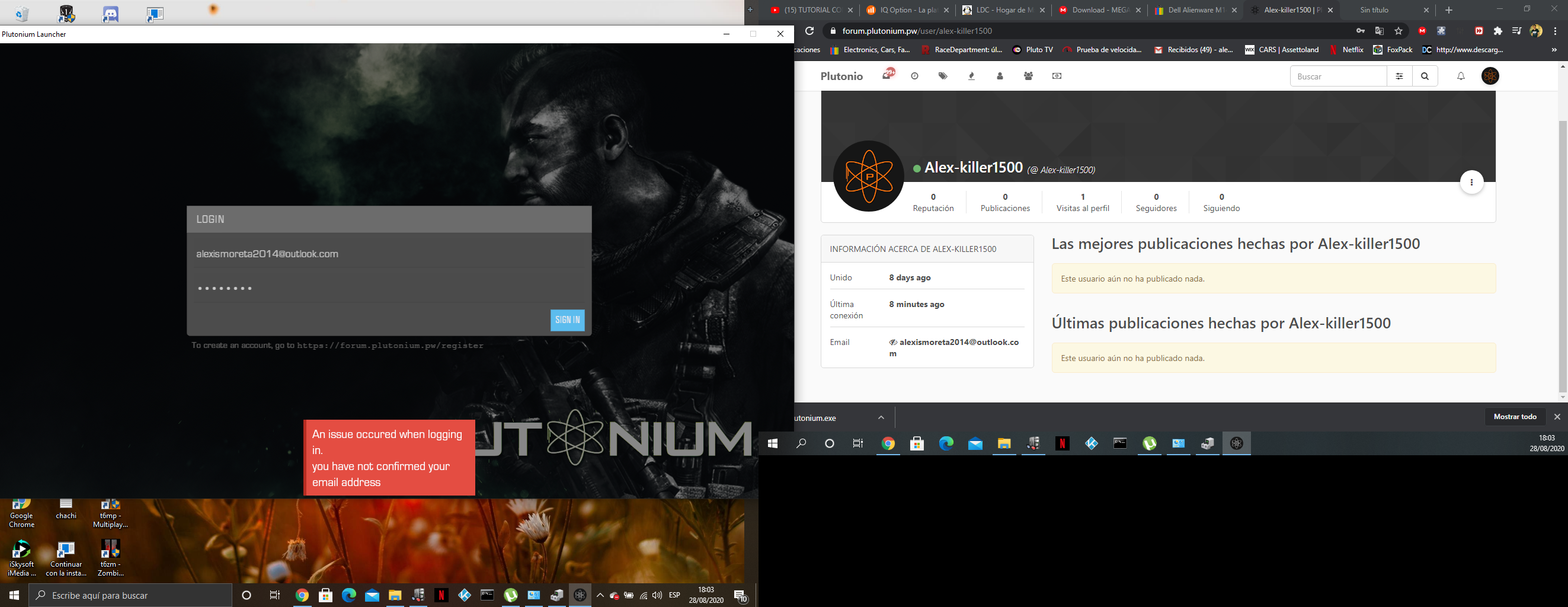
Task: Click the Windows search box Escribe aquí para buscar
Action: point(130,595)
